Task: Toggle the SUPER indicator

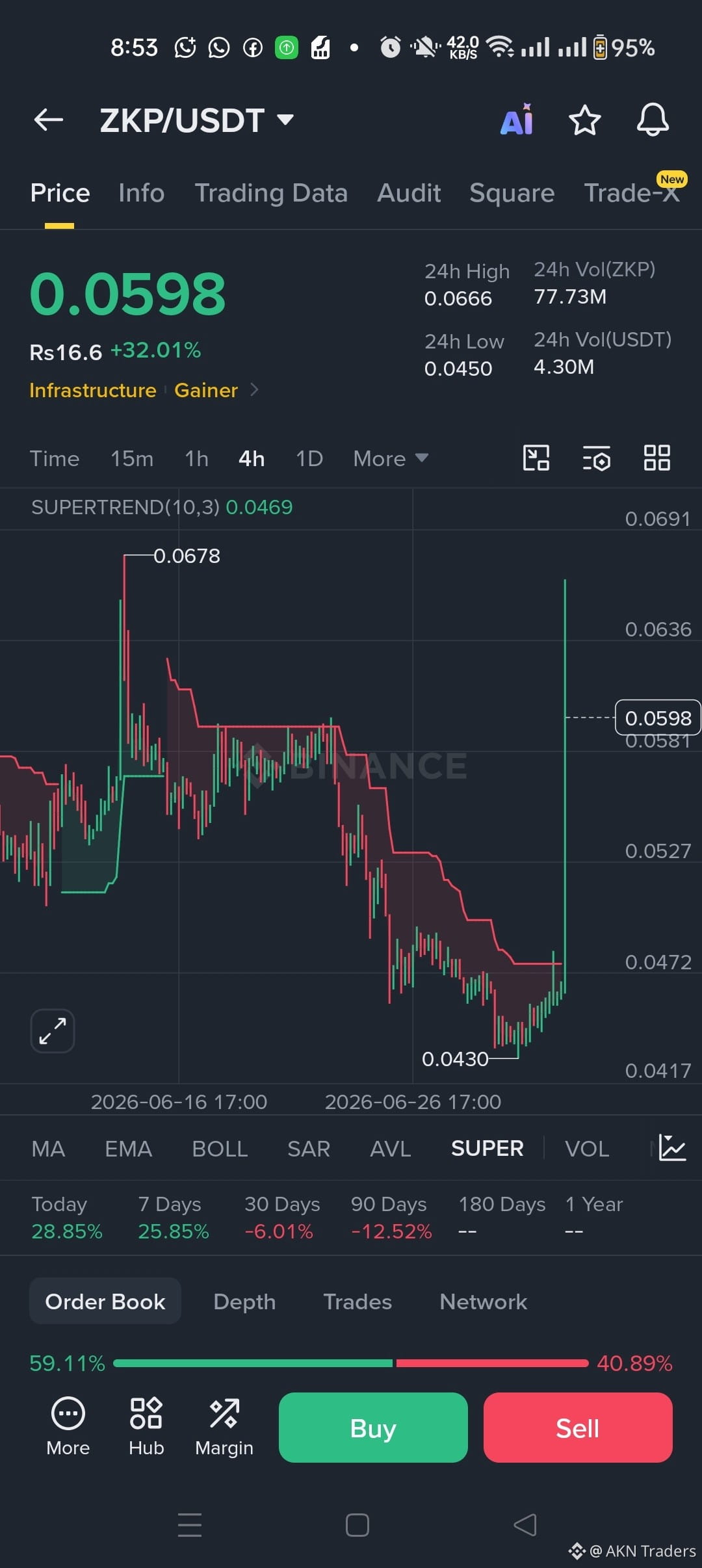Action: 487,1149
